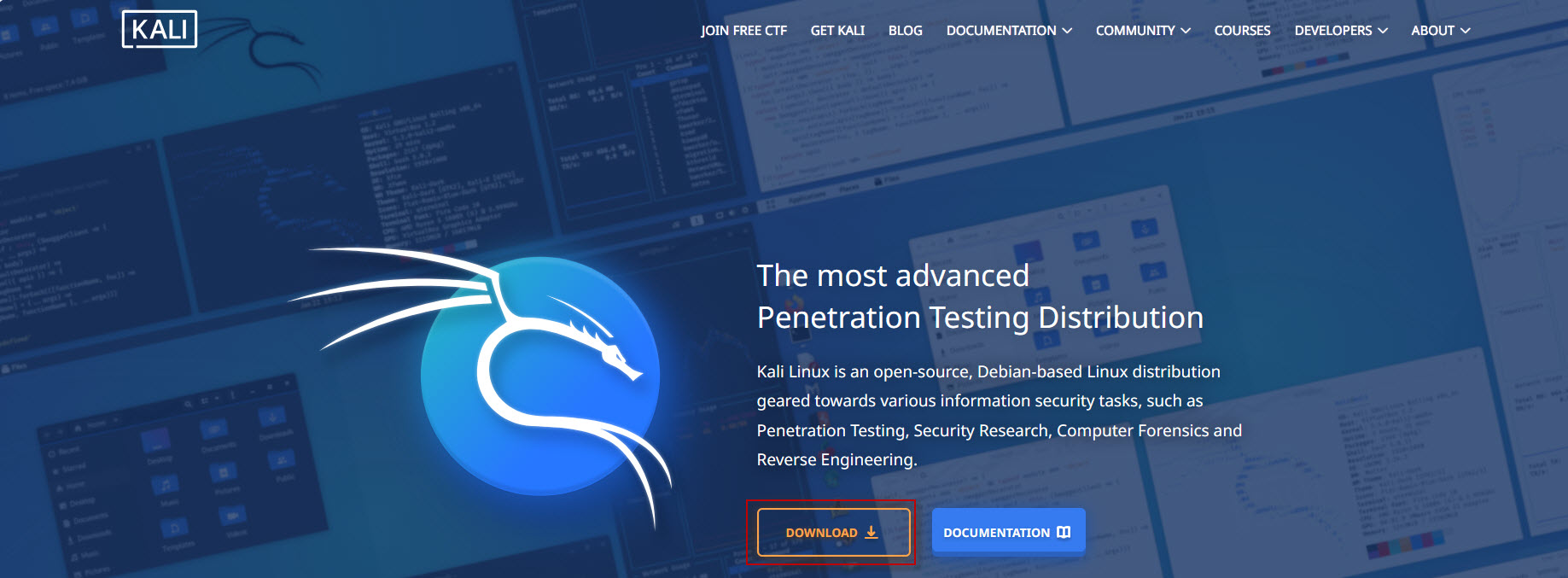Click the orange Download button
The image size is (1568, 578).
(x=833, y=532)
